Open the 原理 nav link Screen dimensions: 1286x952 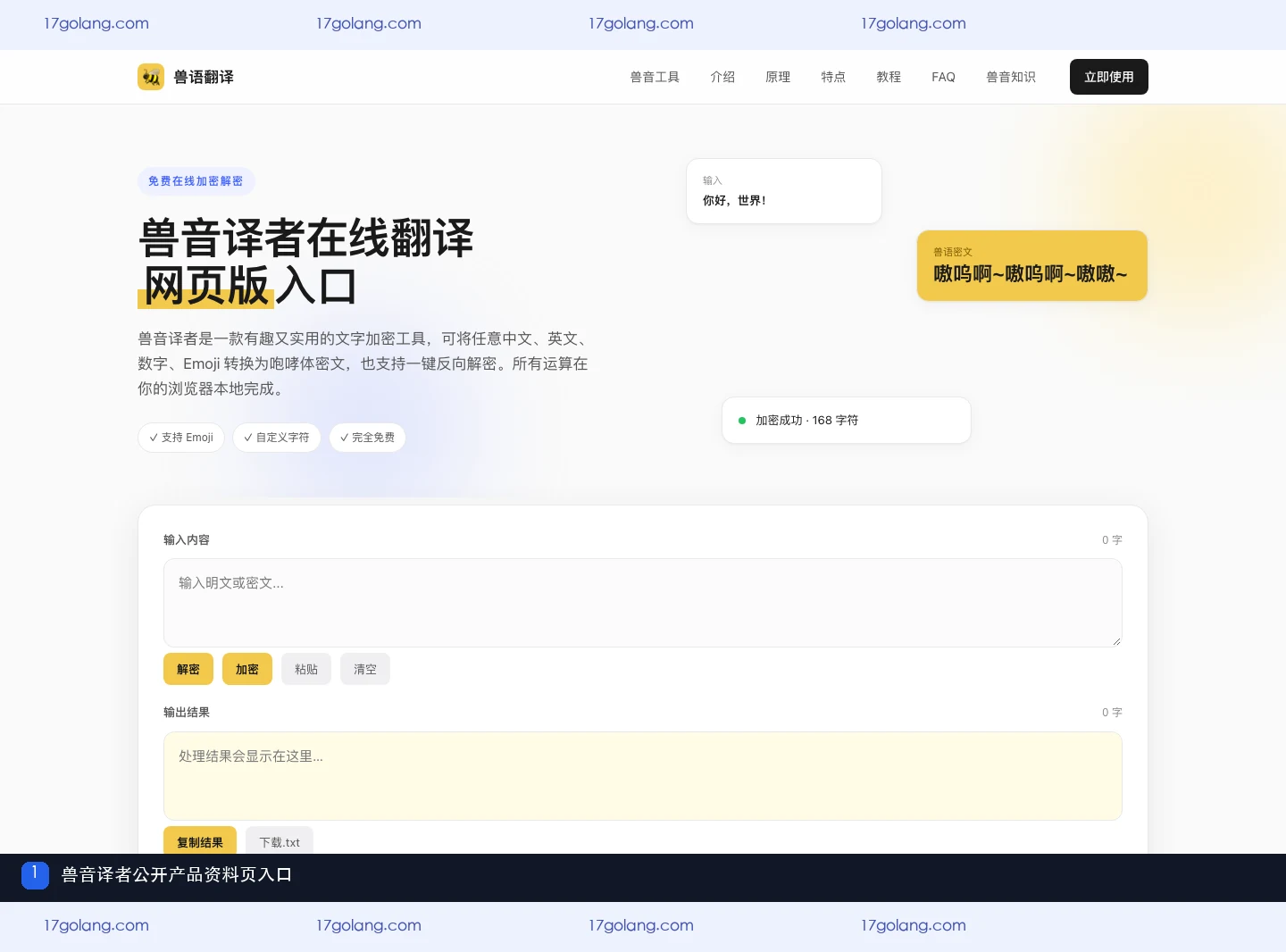tap(778, 77)
